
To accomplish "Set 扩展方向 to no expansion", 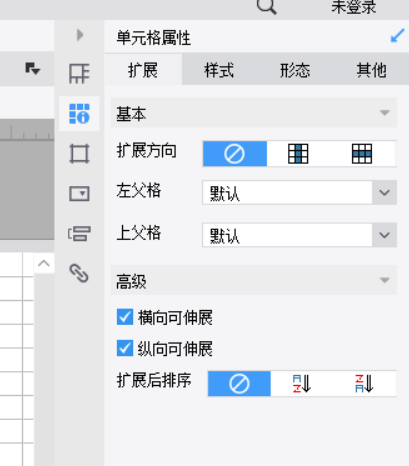I will click(x=235, y=154).
